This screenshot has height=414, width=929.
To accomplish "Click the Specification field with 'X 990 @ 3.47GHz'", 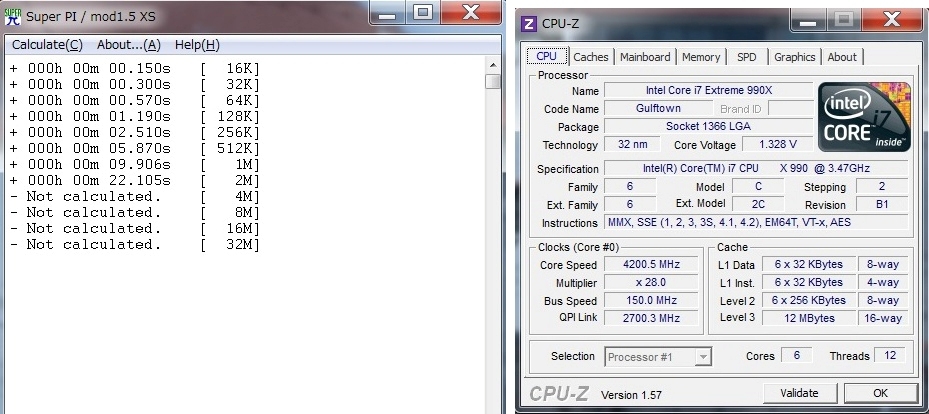I will [756, 169].
